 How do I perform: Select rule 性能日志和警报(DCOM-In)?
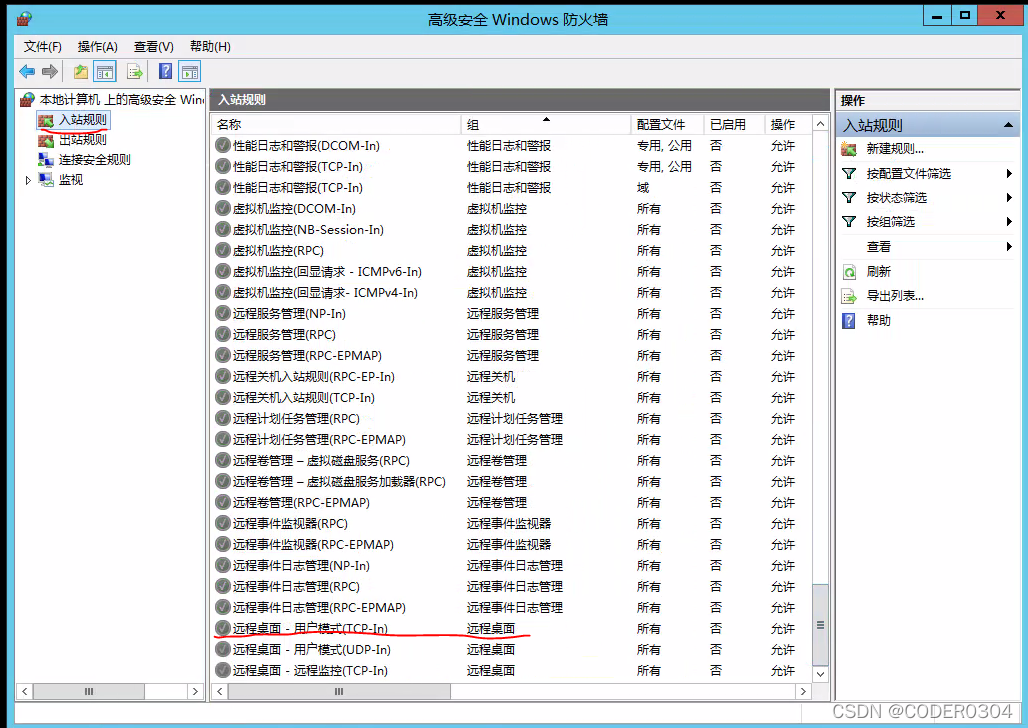click(306, 146)
